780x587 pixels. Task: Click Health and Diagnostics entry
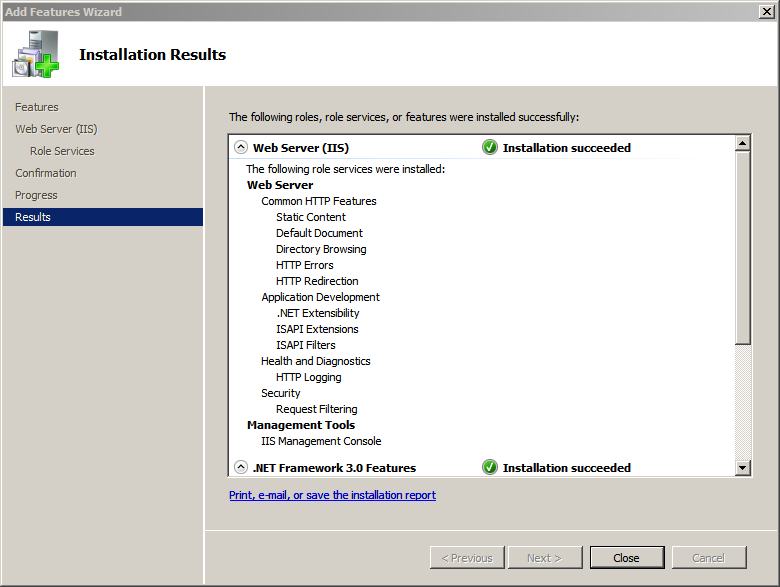click(x=316, y=361)
